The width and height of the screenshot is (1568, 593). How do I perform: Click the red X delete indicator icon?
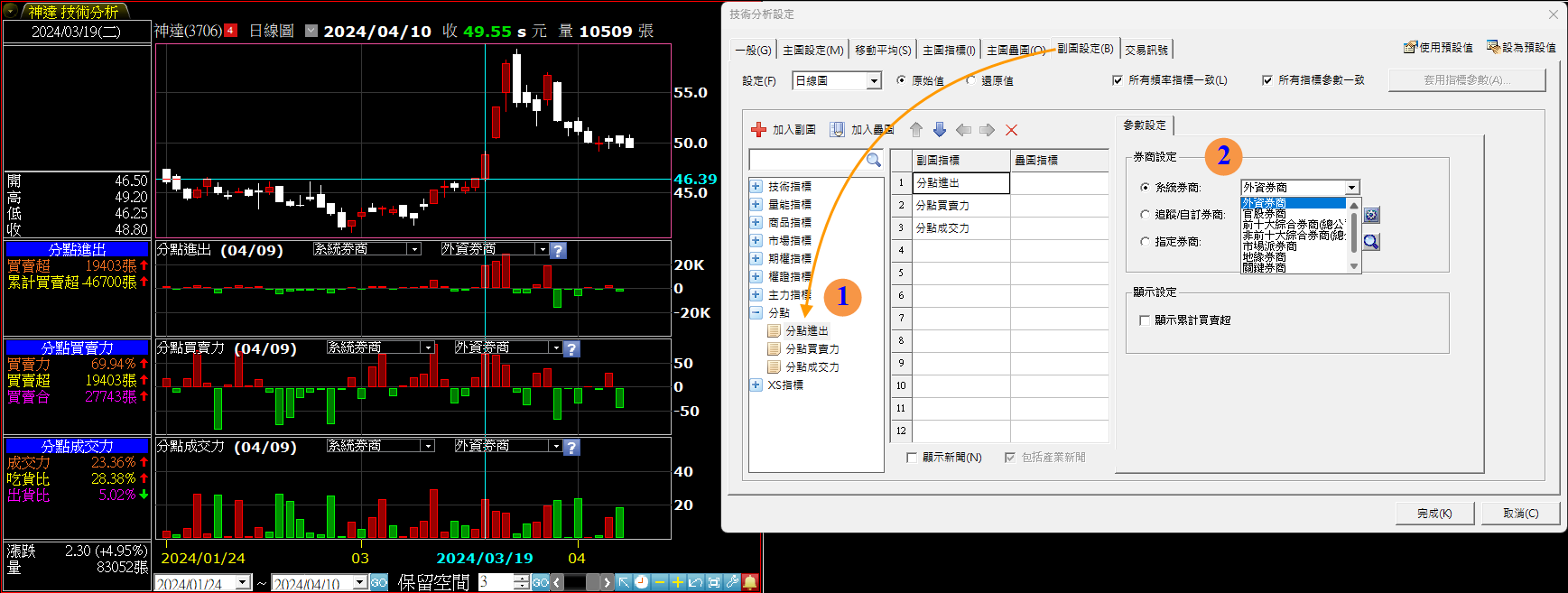point(1011,130)
